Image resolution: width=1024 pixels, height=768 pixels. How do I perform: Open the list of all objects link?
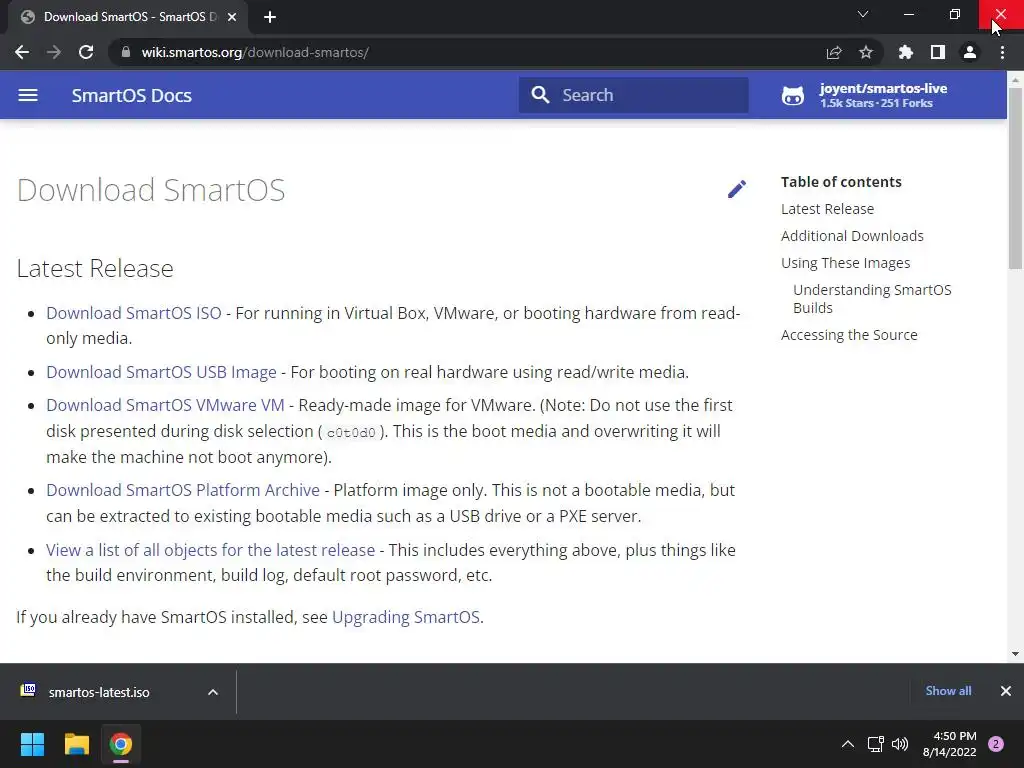[x=210, y=551]
